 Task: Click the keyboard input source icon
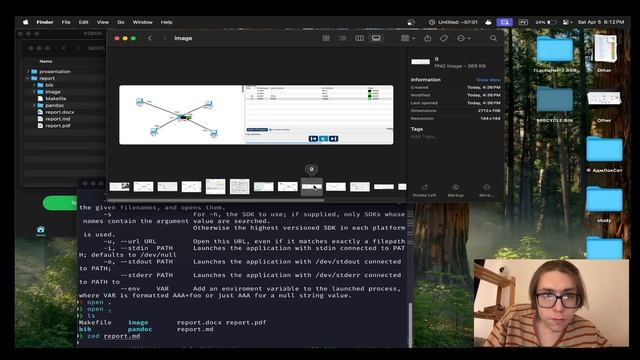point(523,22)
